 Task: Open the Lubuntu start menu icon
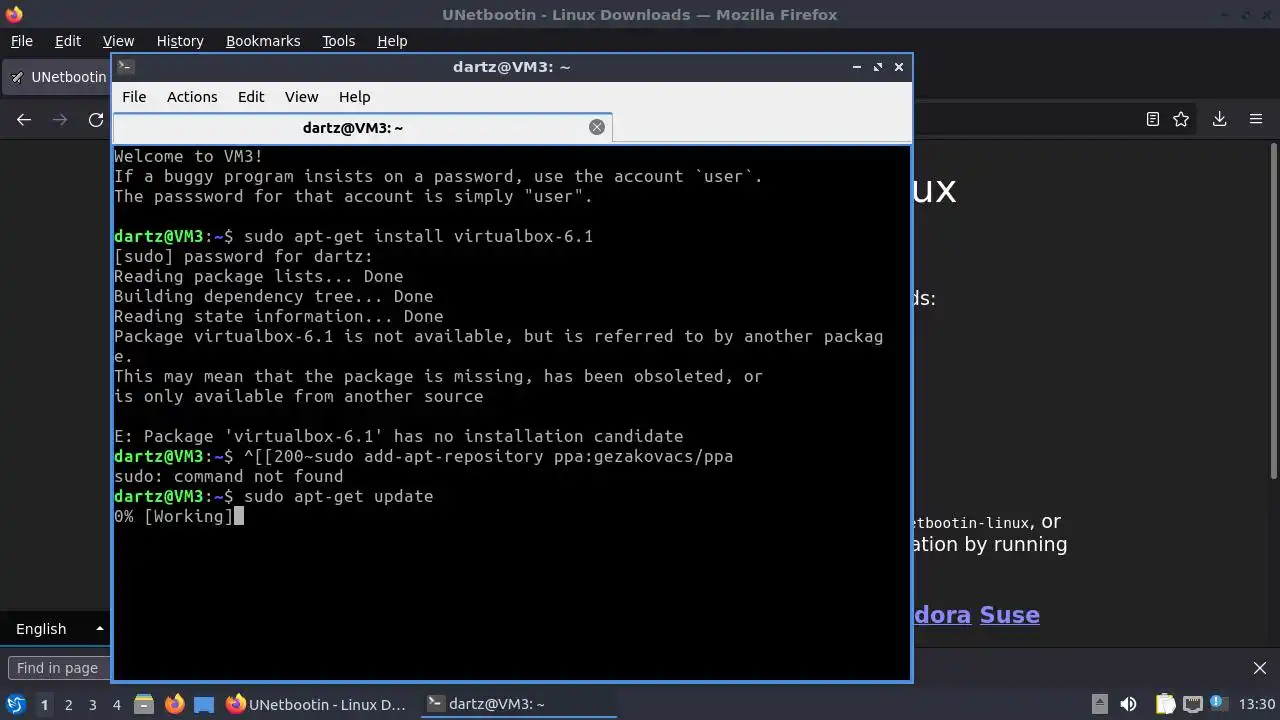[x=15, y=704]
